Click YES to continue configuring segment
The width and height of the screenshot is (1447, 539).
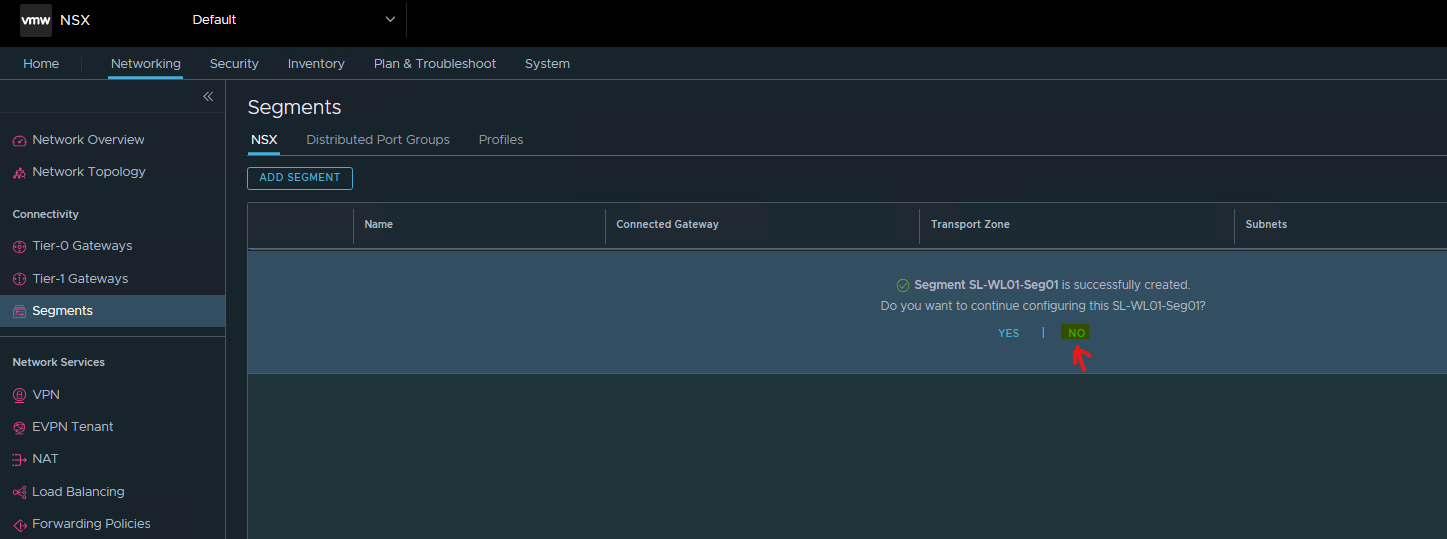[1009, 333]
